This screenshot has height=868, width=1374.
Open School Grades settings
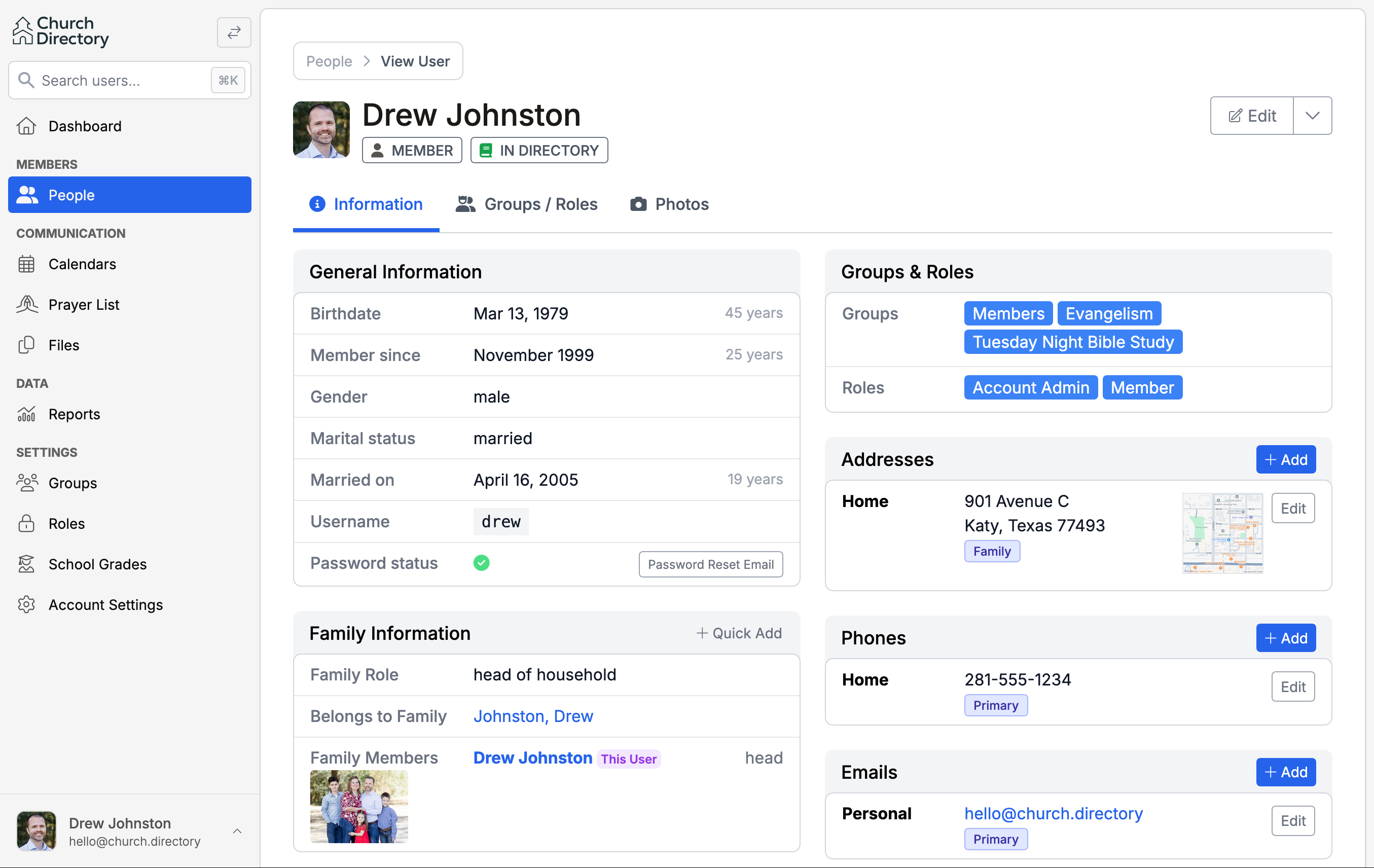(x=97, y=564)
